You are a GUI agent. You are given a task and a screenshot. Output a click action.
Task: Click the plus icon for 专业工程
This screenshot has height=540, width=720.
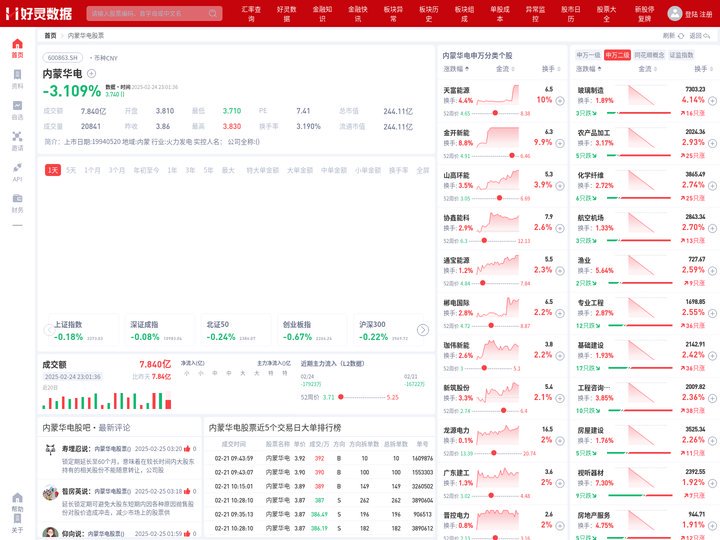pyautogui.click(x=712, y=313)
